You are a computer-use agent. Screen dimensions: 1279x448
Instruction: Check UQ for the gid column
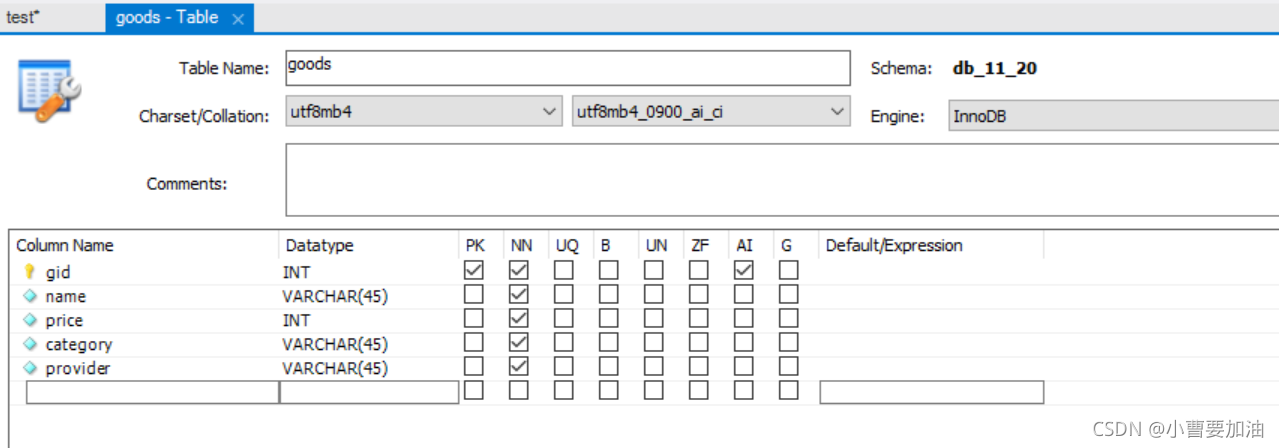tap(564, 270)
